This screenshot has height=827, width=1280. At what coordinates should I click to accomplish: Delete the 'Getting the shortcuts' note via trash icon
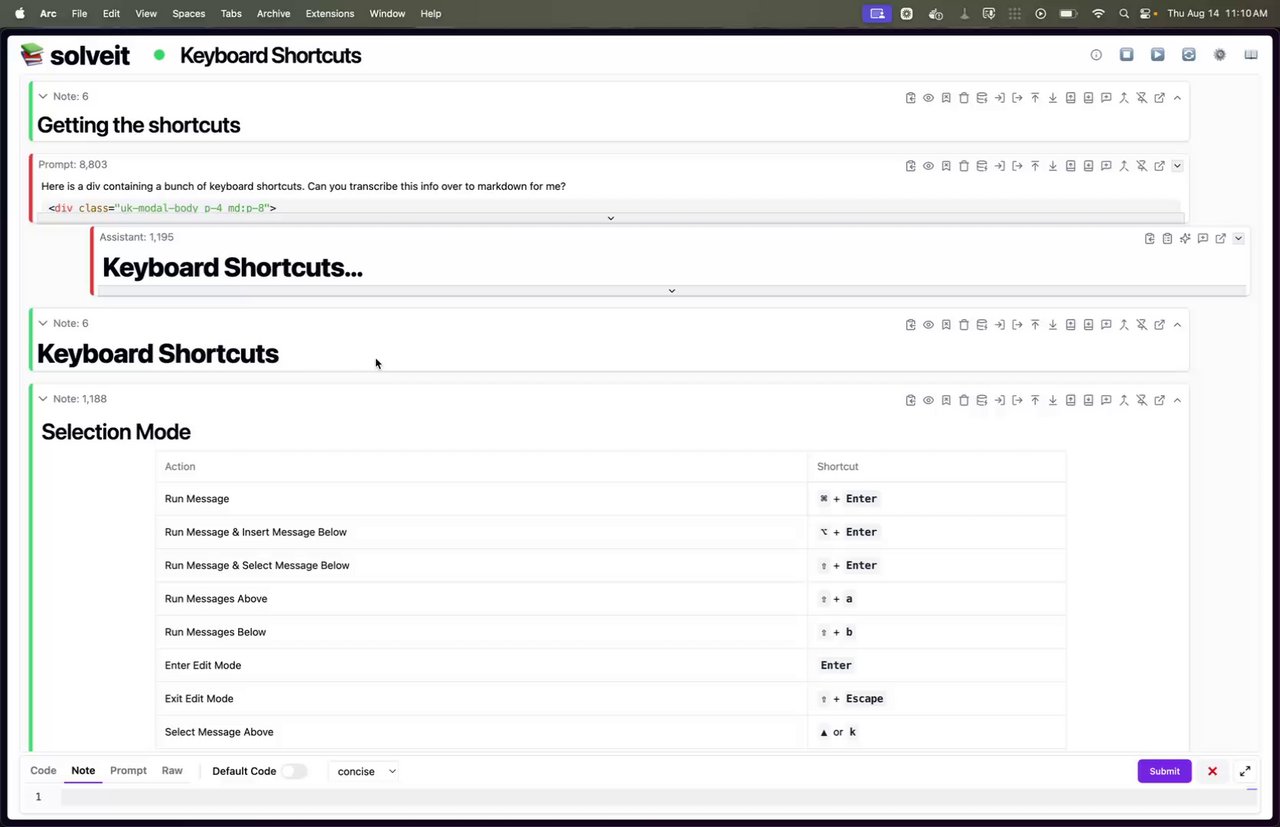click(964, 98)
